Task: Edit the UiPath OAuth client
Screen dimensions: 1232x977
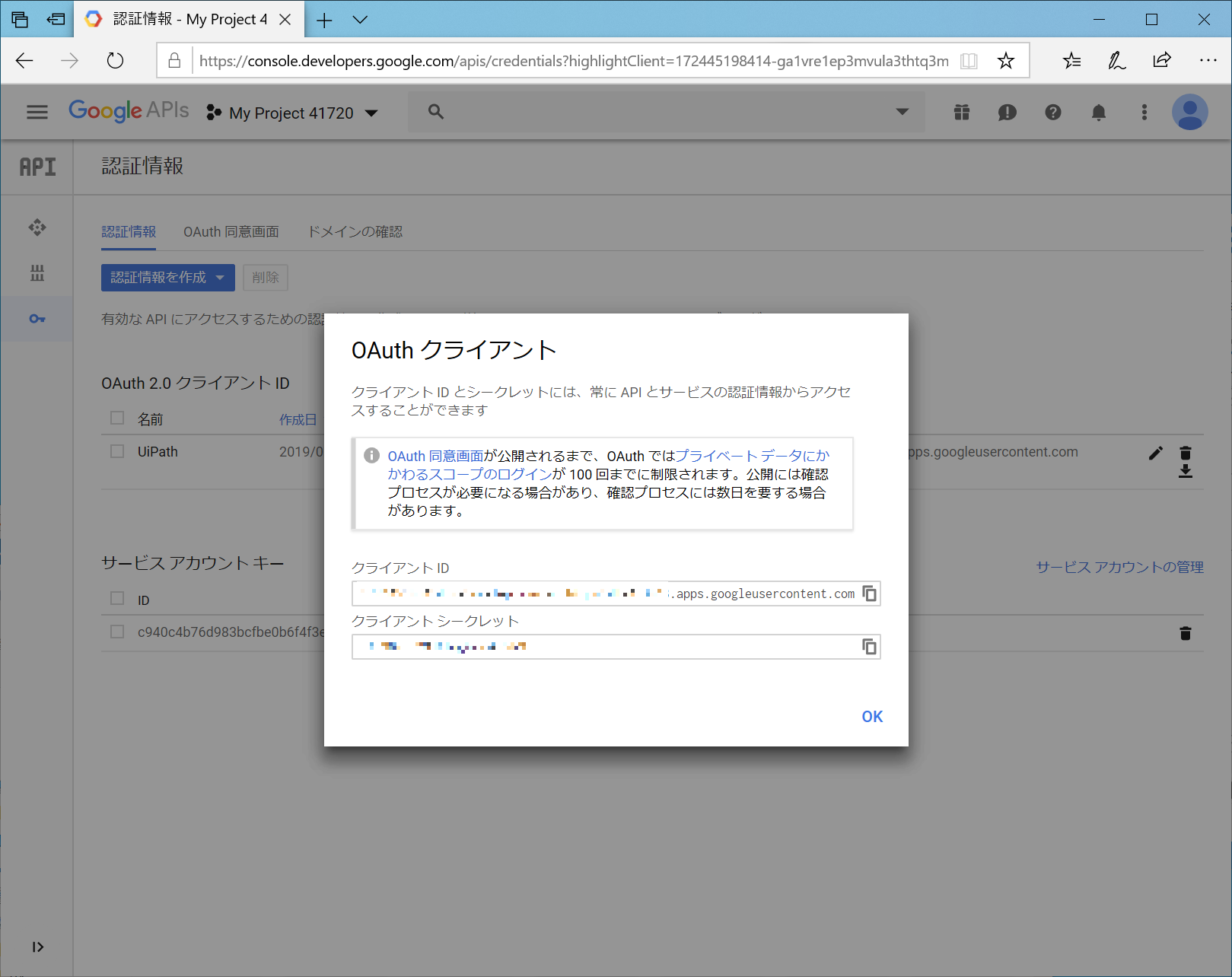Action: pyautogui.click(x=1156, y=453)
